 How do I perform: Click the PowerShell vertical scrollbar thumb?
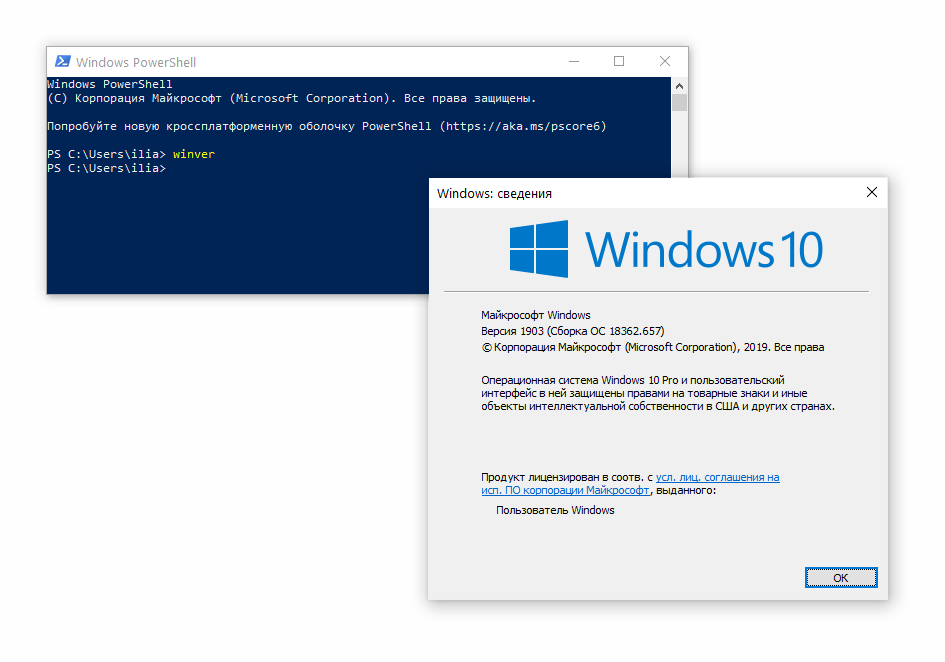(679, 102)
